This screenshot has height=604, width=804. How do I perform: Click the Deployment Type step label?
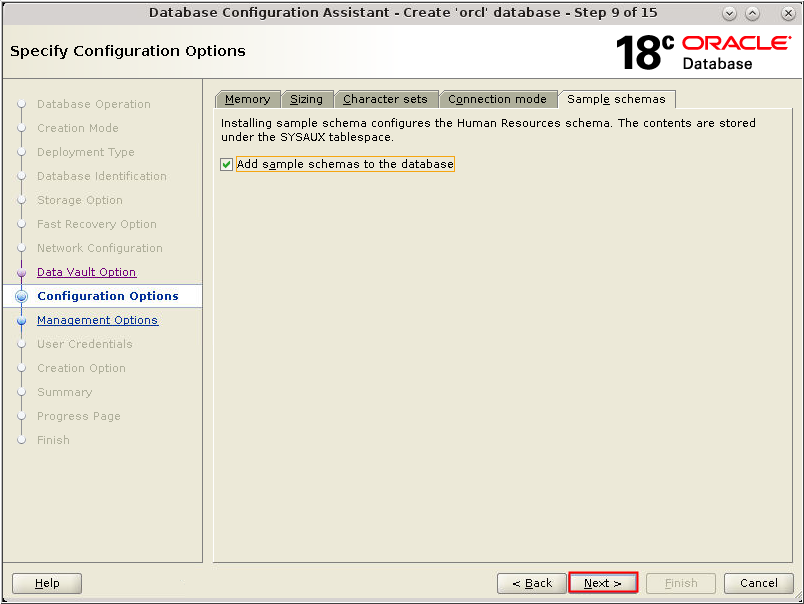[86, 152]
